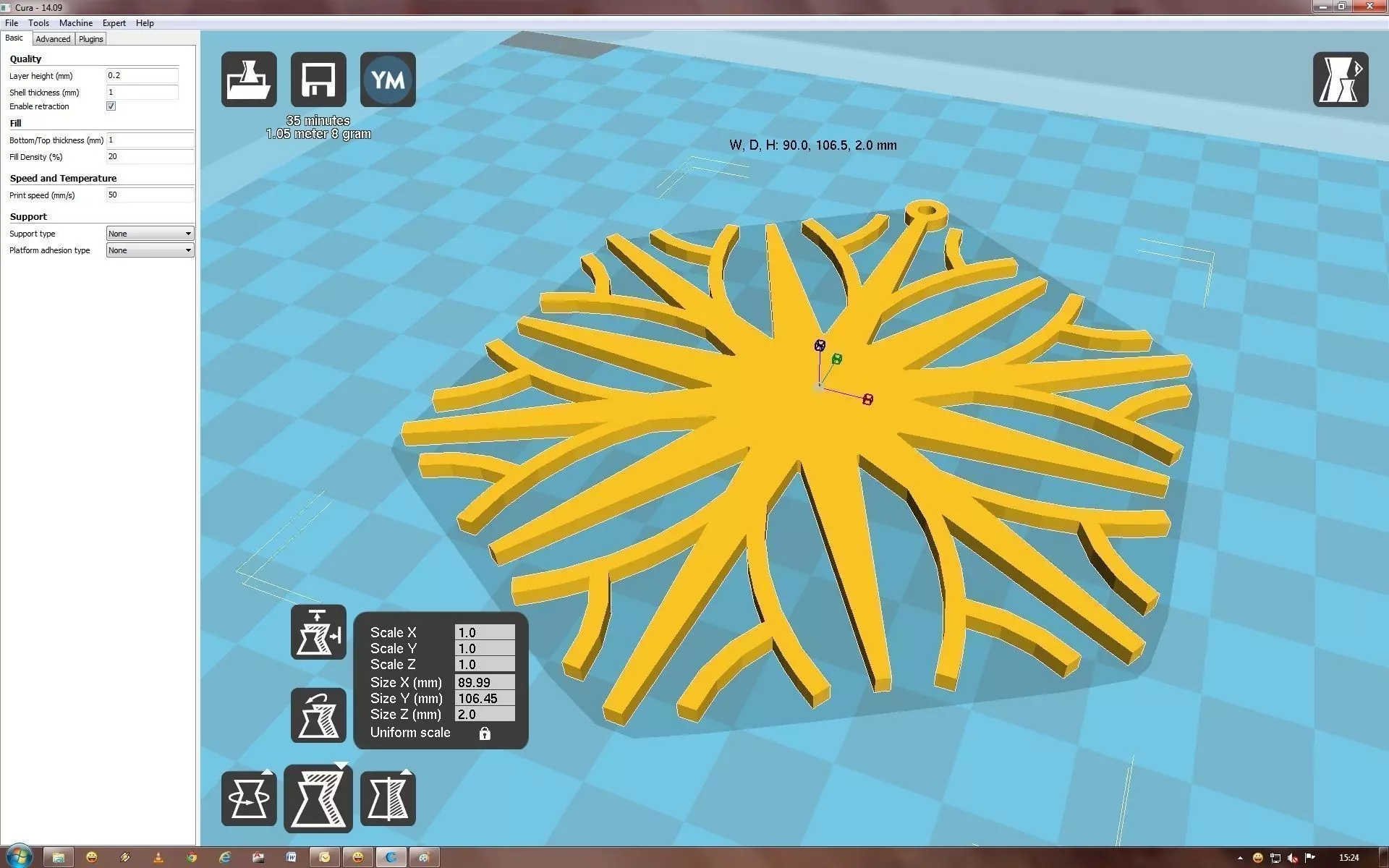1389x868 pixels.
Task: Click the Load model icon
Action: tap(249, 80)
